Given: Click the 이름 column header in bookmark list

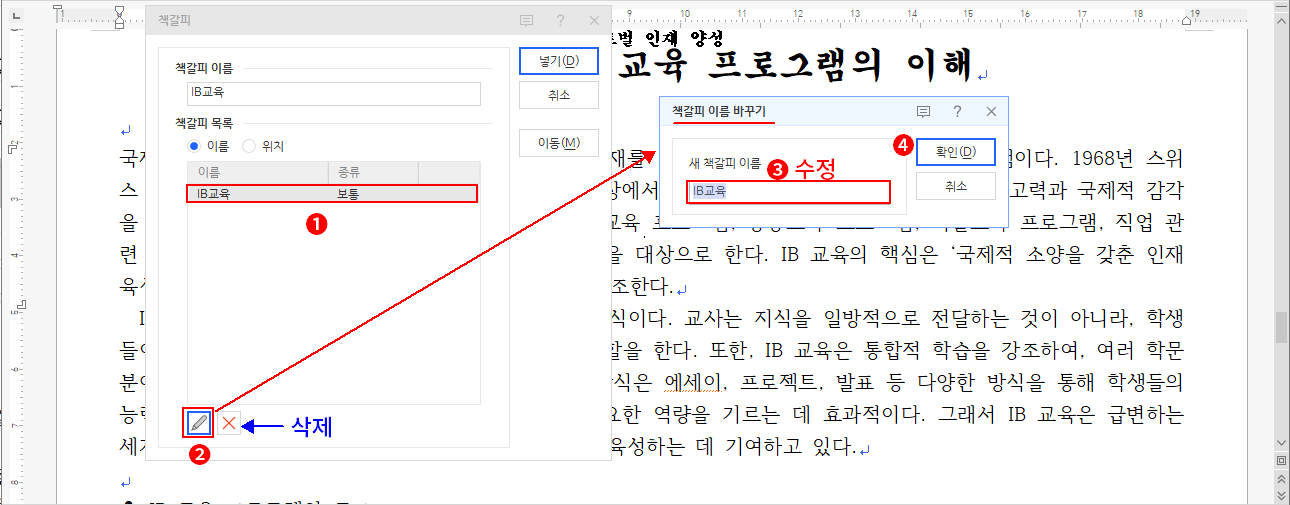Looking at the screenshot, I should [x=258, y=172].
